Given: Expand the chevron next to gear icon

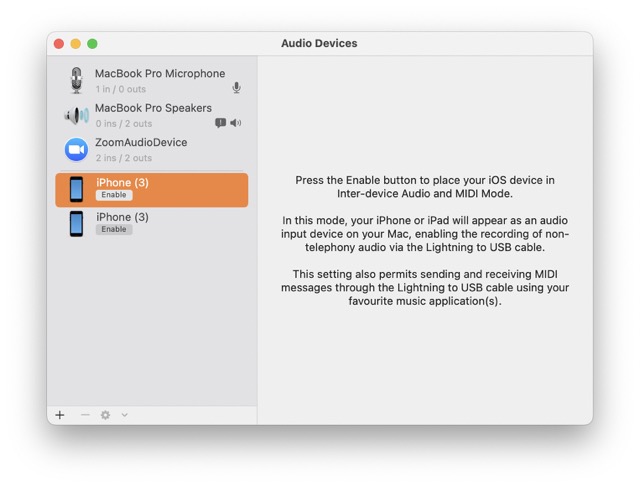Looking at the screenshot, I should (124, 415).
